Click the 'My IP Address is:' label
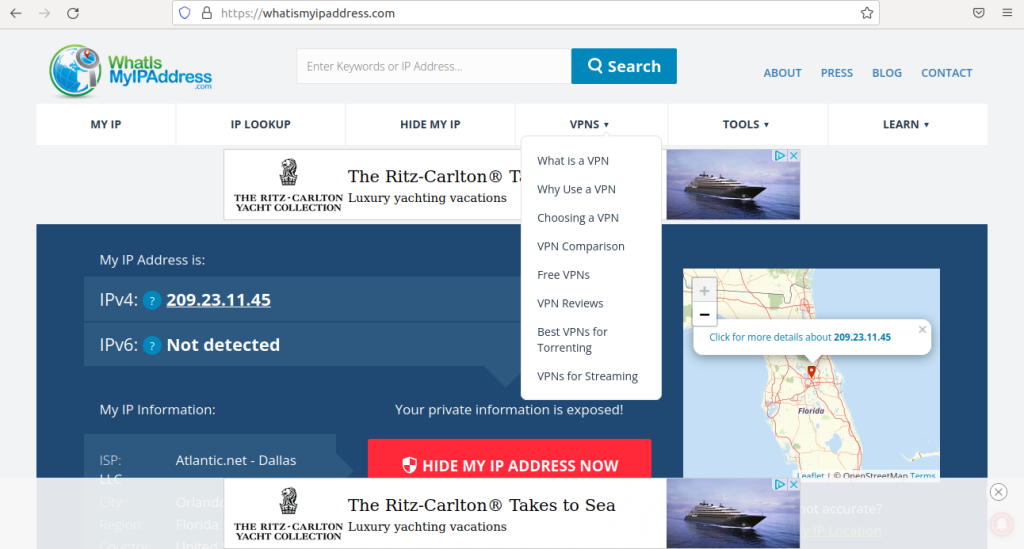Image resolution: width=1024 pixels, height=549 pixels. pyautogui.click(x=152, y=260)
